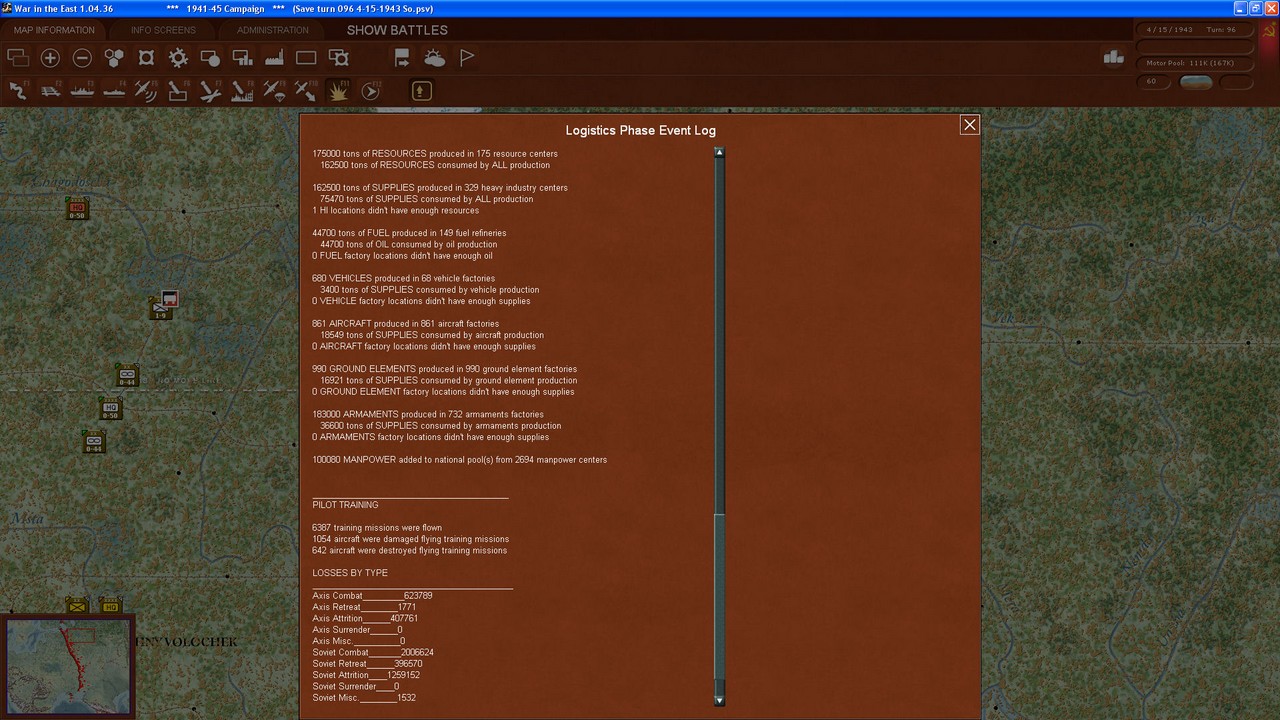Select the F5 air recon icon
The height and width of the screenshot is (720, 1280).
146,91
